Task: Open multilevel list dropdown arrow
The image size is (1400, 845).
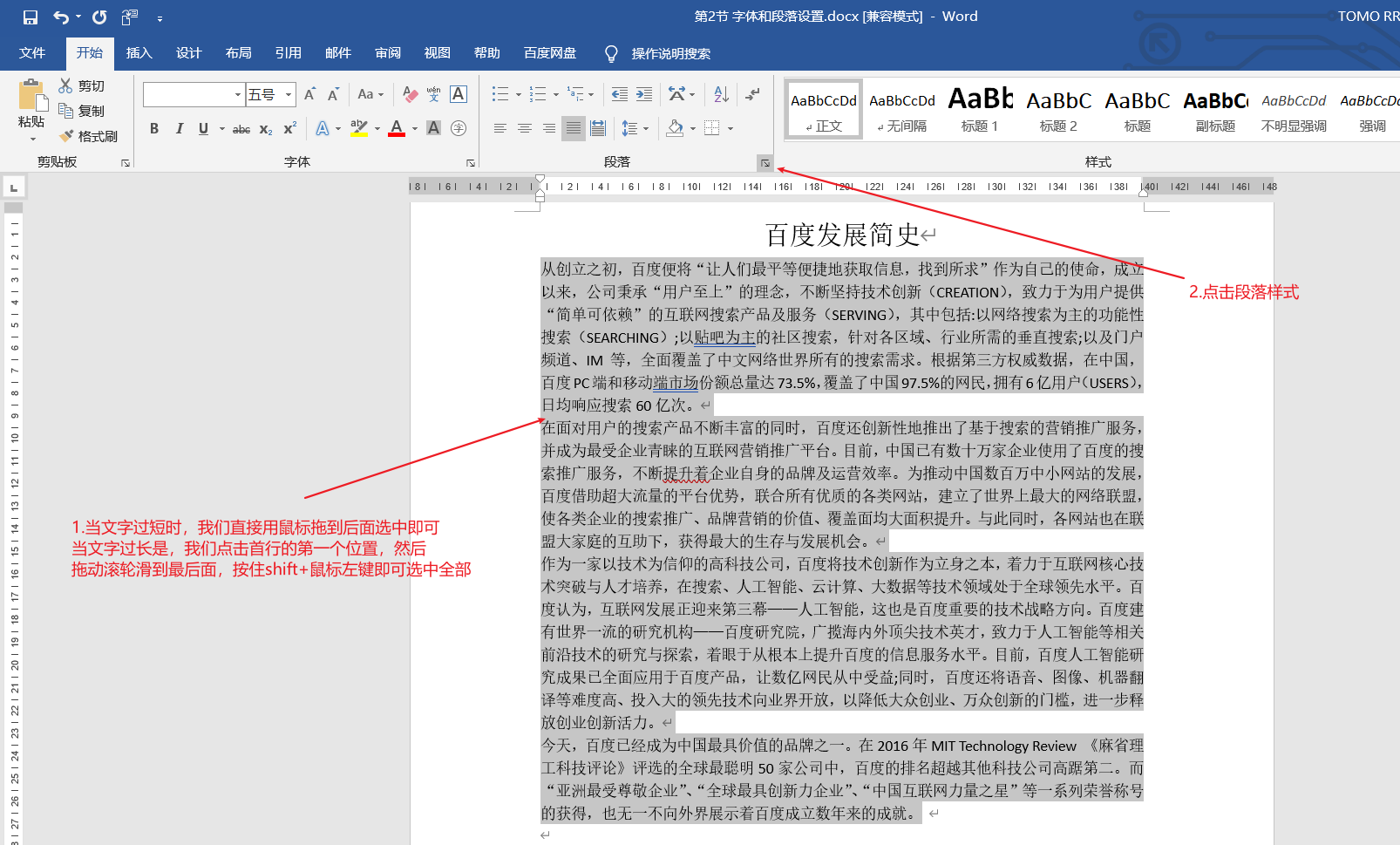Action: (x=591, y=94)
